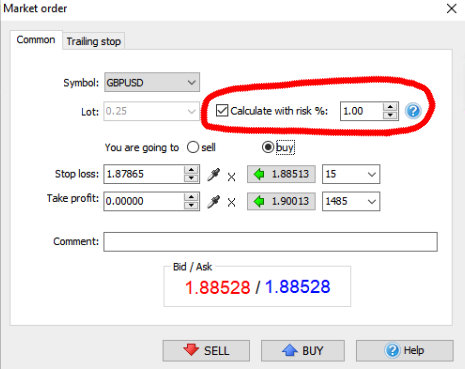Select the buy radio button
Viewport: 465px width, 369px height.
pyautogui.click(x=268, y=147)
